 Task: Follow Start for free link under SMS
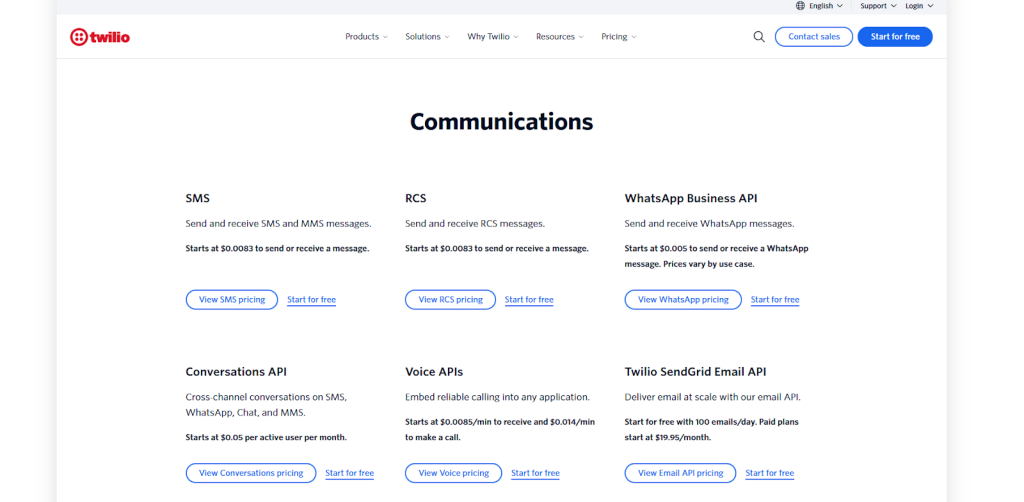coord(311,300)
